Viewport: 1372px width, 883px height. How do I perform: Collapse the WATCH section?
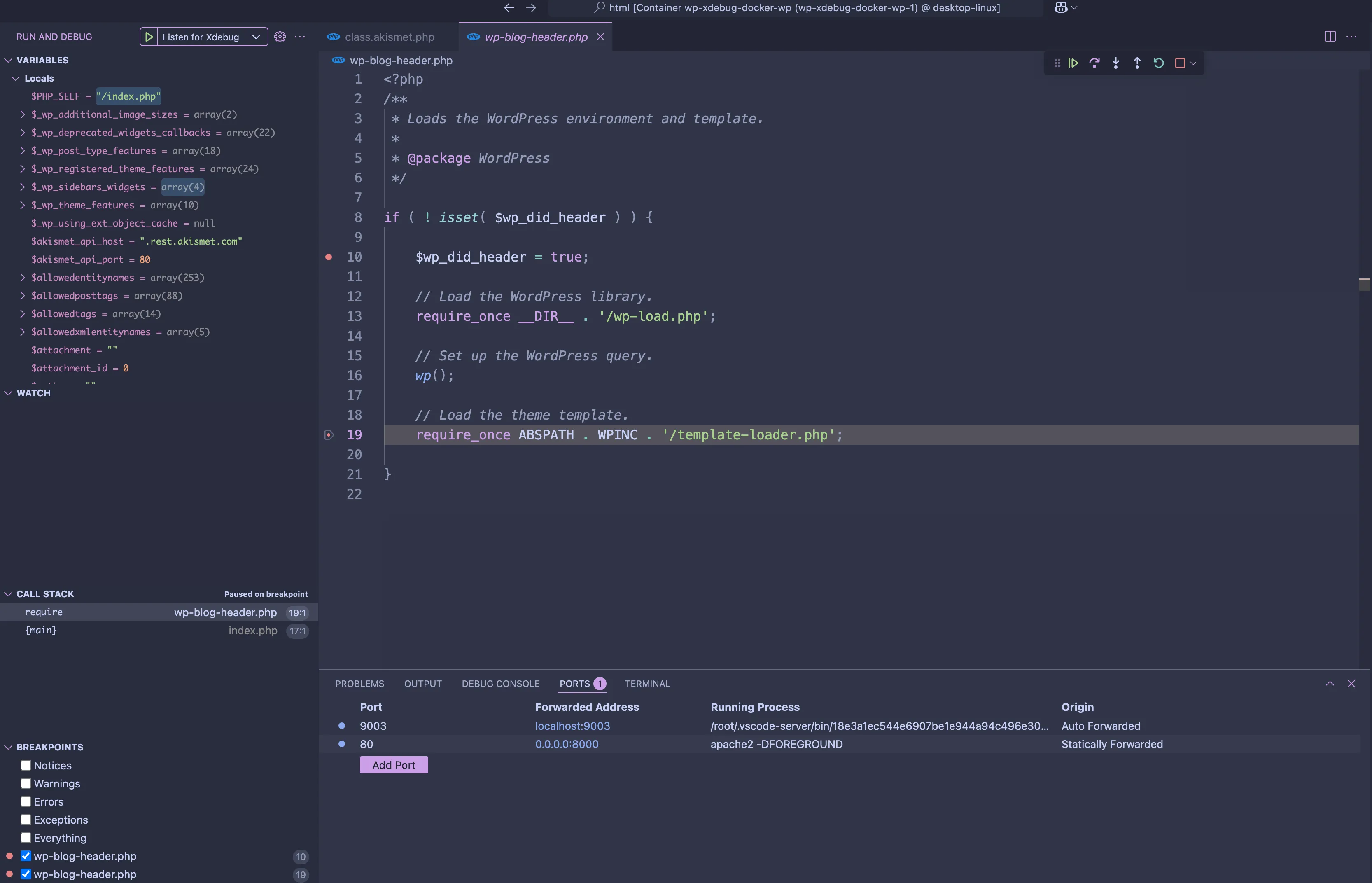click(x=9, y=393)
